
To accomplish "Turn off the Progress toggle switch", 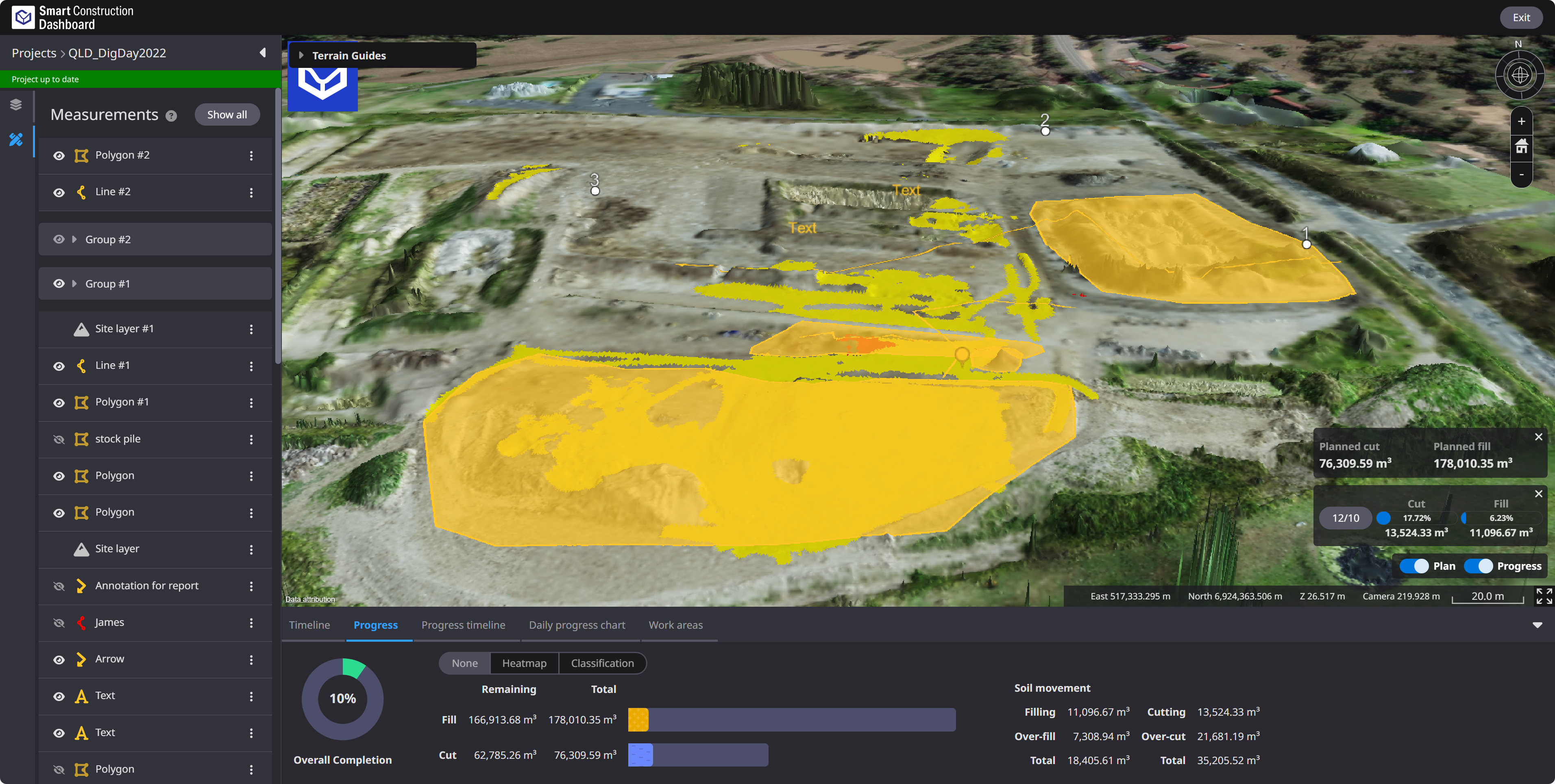I will pos(1478,566).
